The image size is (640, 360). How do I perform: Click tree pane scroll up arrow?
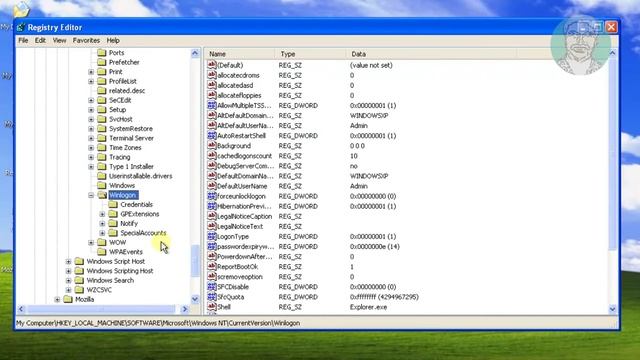pyautogui.click(x=195, y=53)
